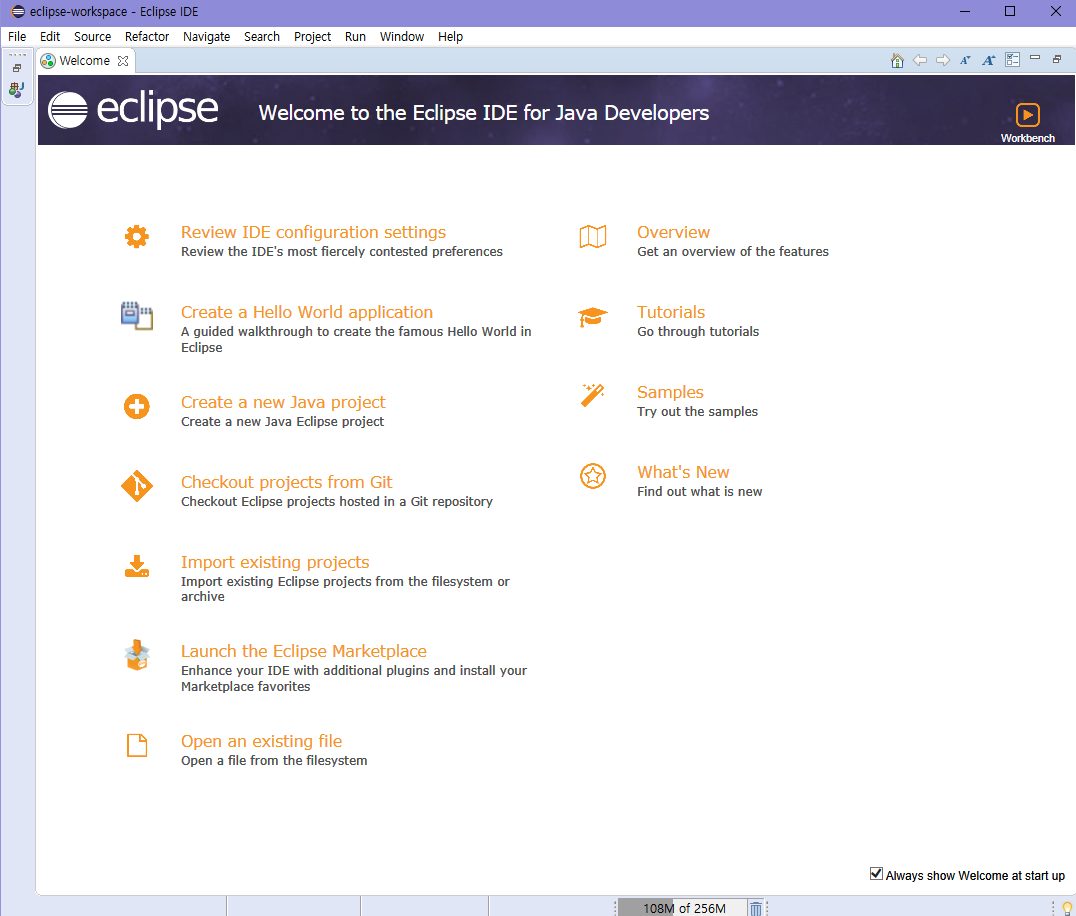Image resolution: width=1076 pixels, height=916 pixels.
Task: Click "Get an overview of the features" text
Action: point(733,252)
